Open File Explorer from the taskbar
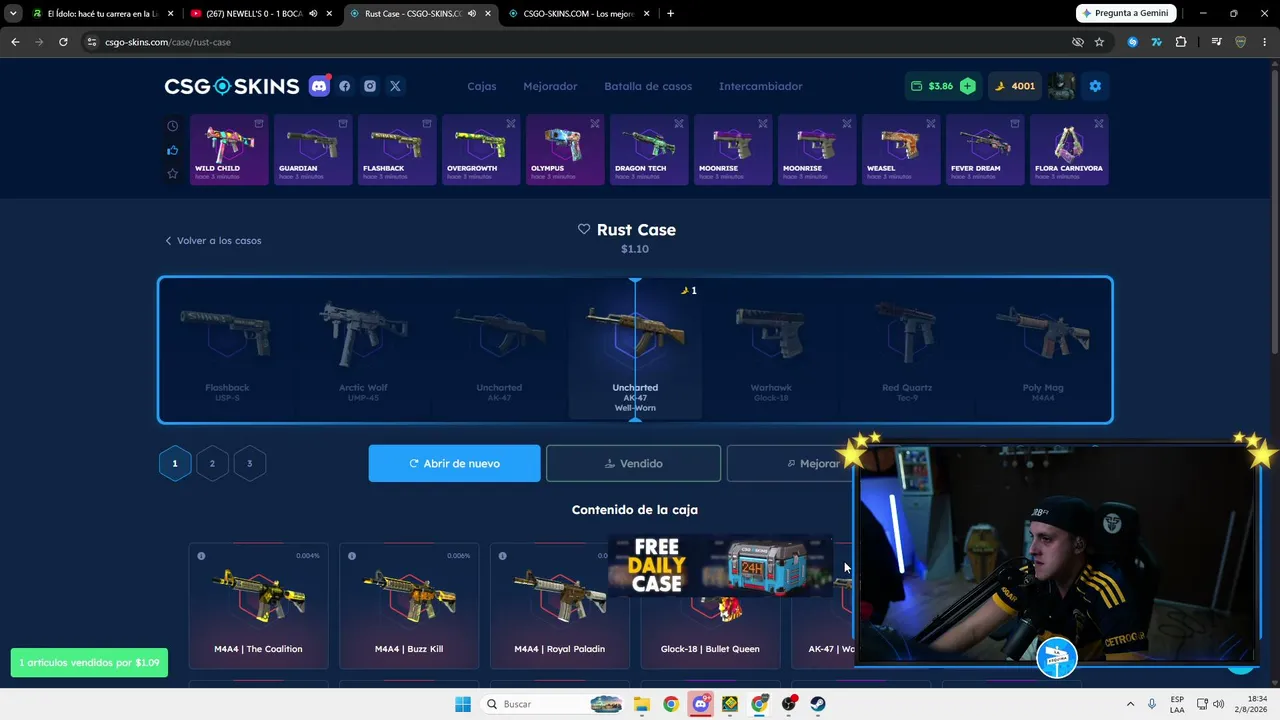This screenshot has width=1280, height=720. click(641, 704)
